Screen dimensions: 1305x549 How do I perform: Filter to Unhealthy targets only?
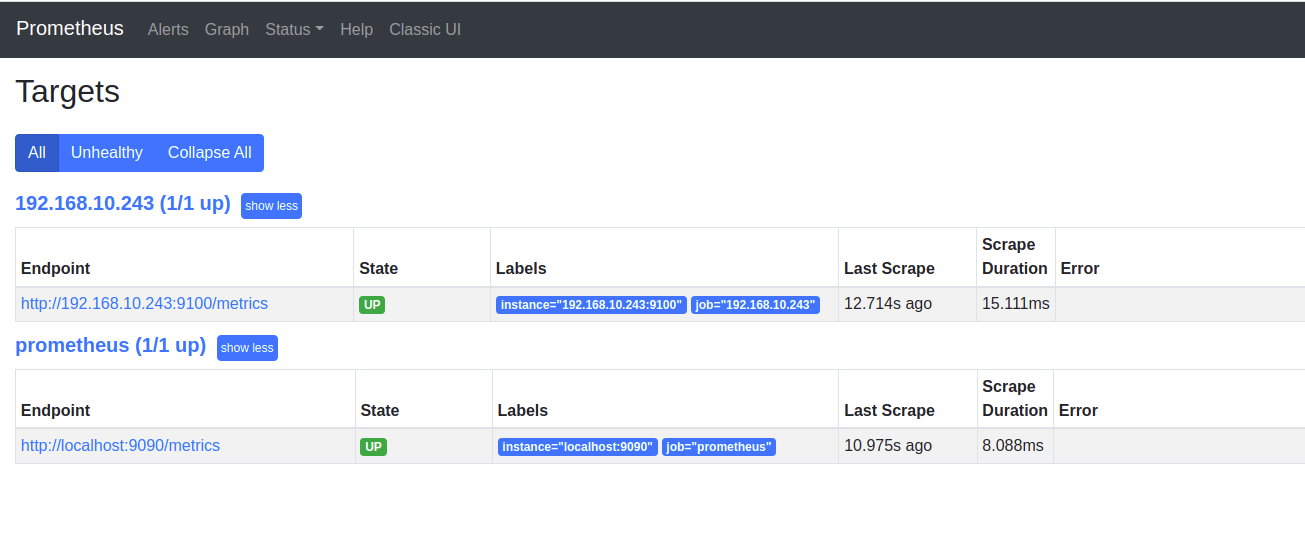[107, 153]
